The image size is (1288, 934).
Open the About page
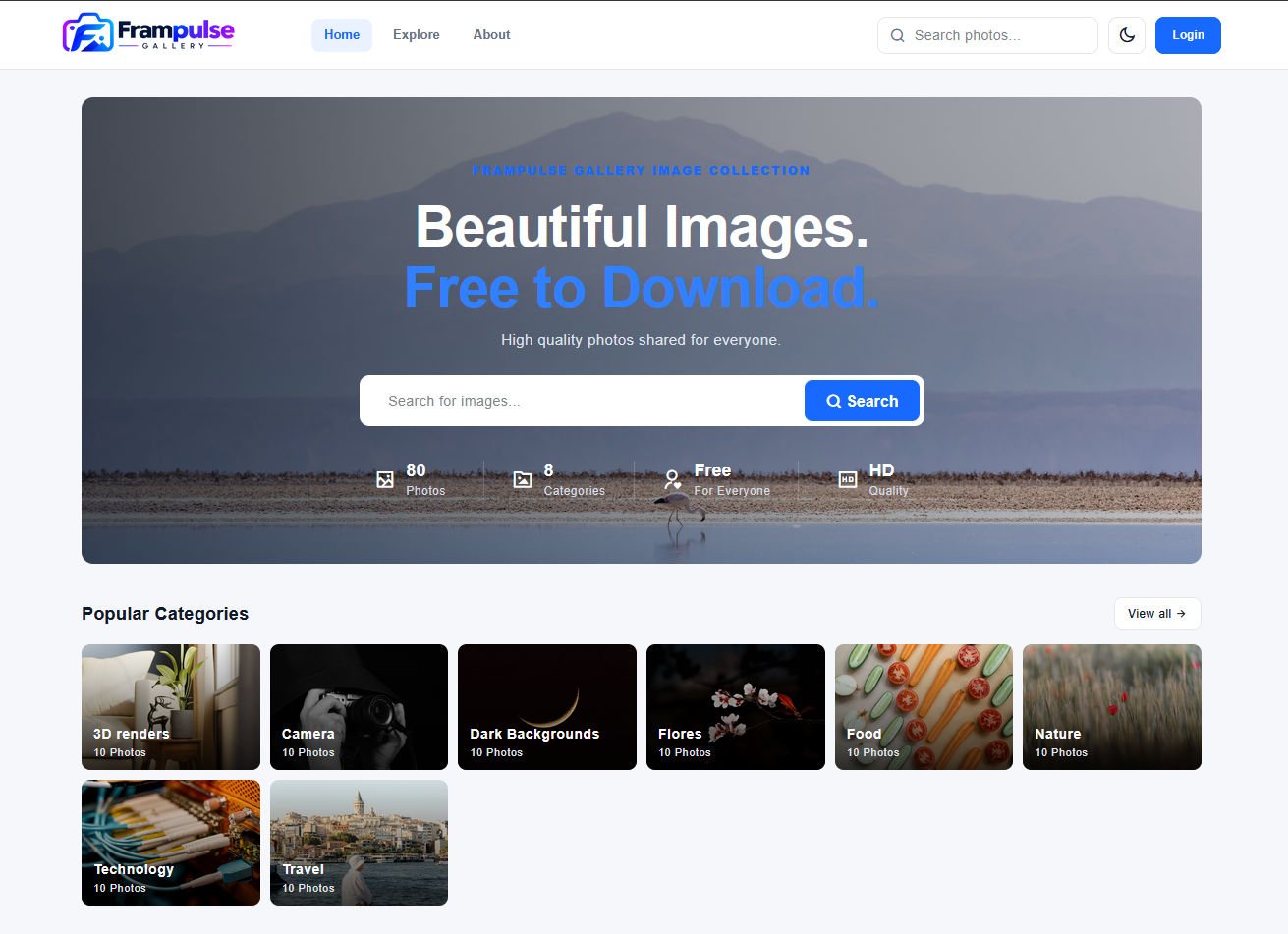(491, 35)
